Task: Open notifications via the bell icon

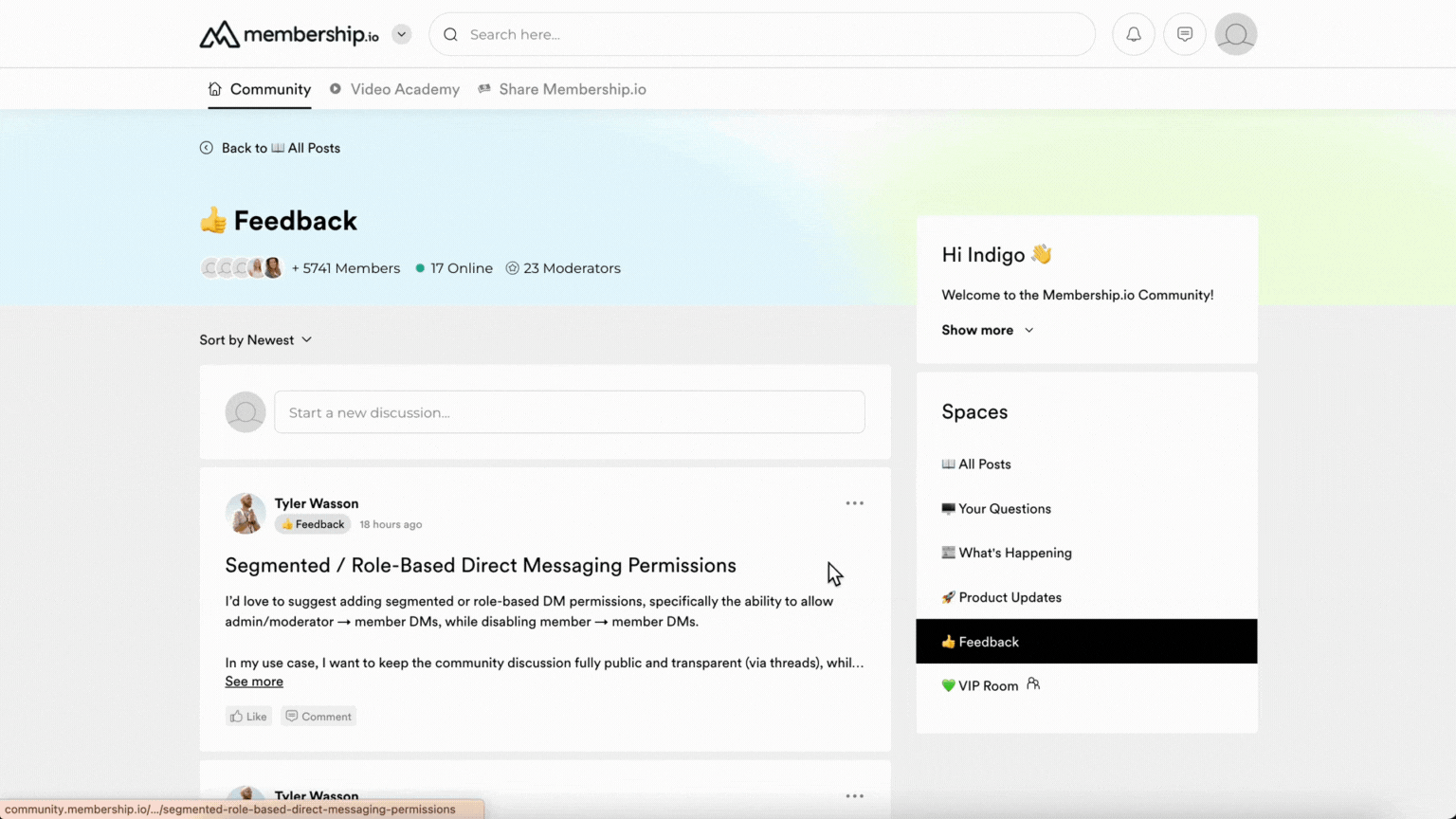Action: 1133,33
